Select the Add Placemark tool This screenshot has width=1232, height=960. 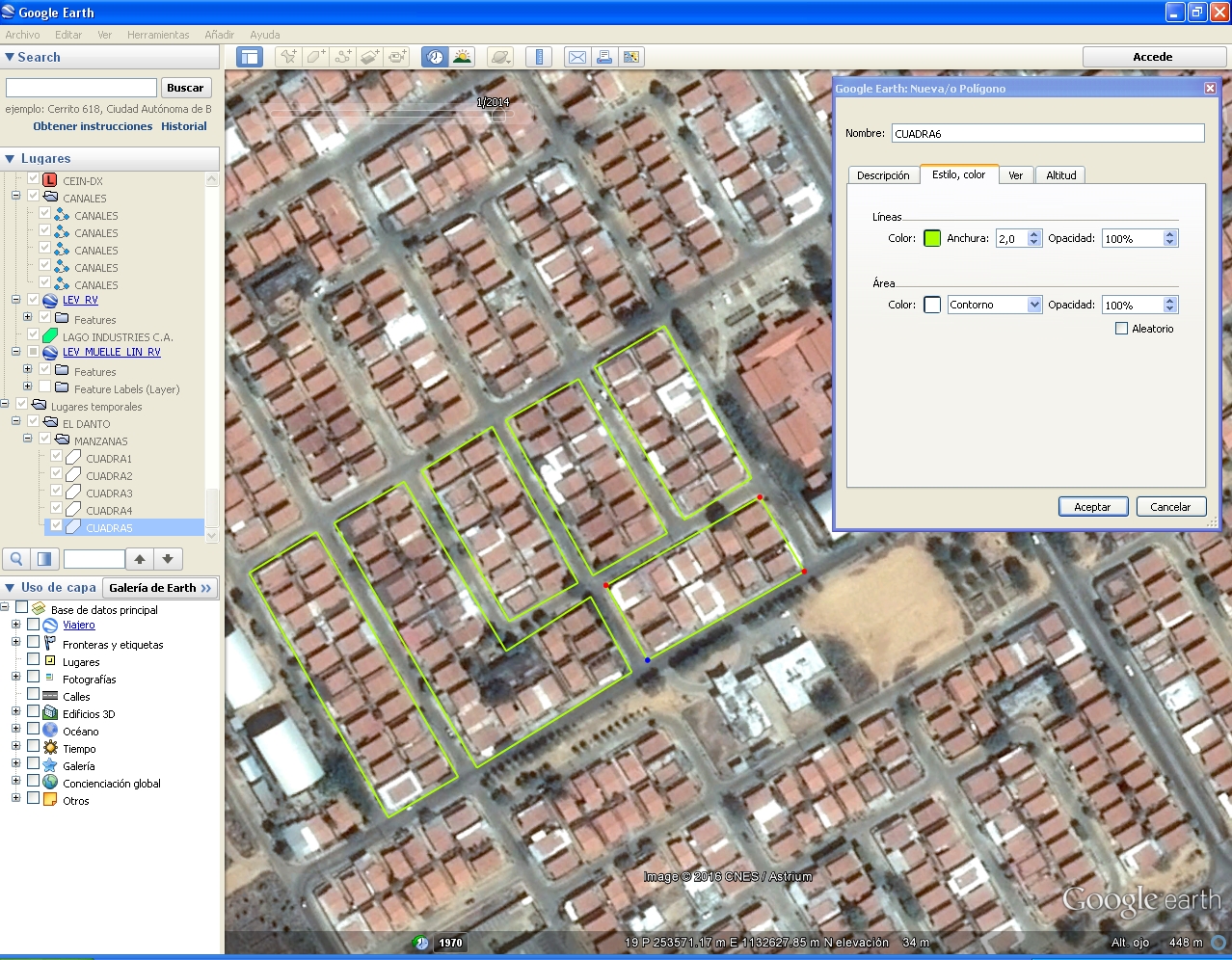[x=287, y=57]
